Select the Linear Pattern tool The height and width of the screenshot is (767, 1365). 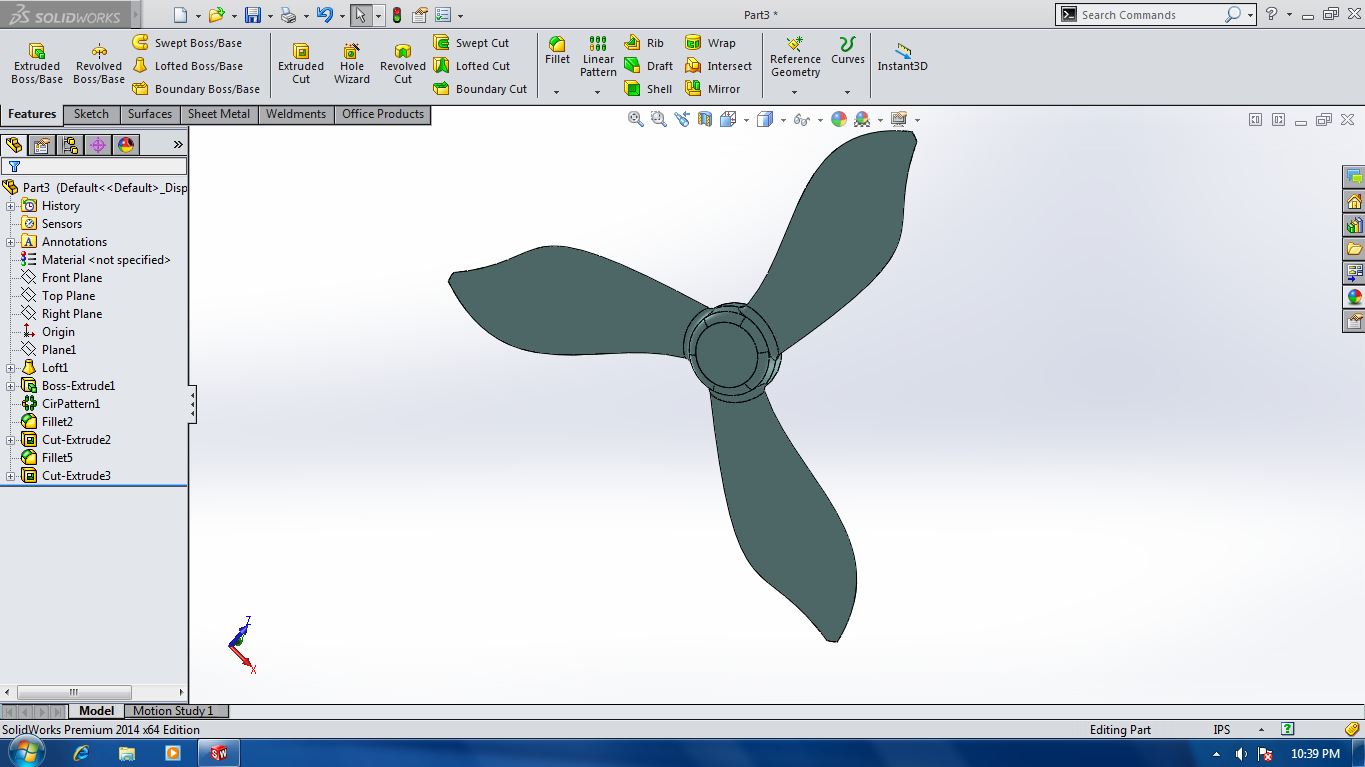click(x=598, y=57)
